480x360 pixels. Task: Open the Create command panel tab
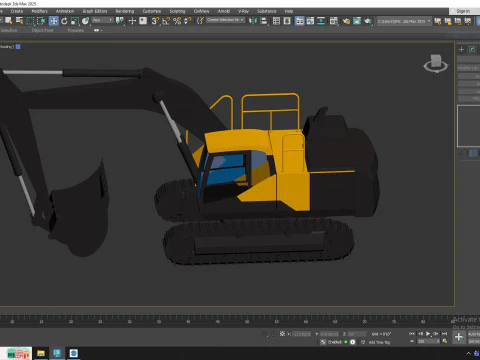pyautogui.click(x=461, y=49)
